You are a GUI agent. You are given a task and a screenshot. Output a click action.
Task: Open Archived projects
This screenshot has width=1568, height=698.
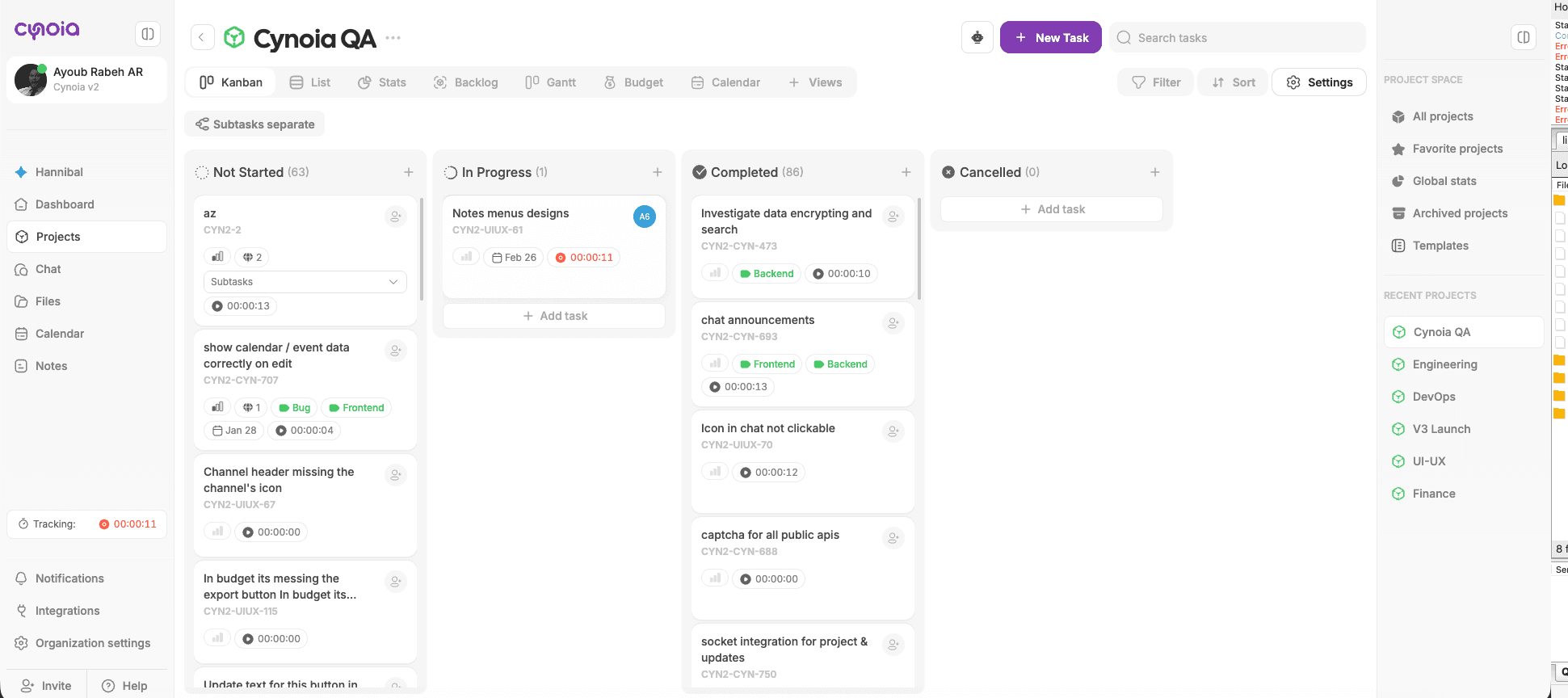point(1464,213)
